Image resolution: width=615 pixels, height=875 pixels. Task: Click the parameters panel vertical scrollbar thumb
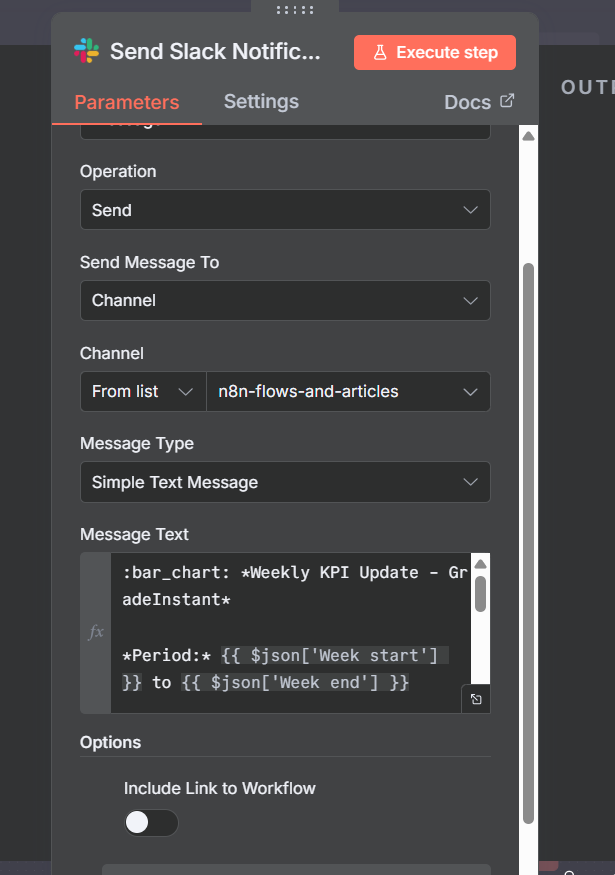pyautogui.click(x=528, y=540)
